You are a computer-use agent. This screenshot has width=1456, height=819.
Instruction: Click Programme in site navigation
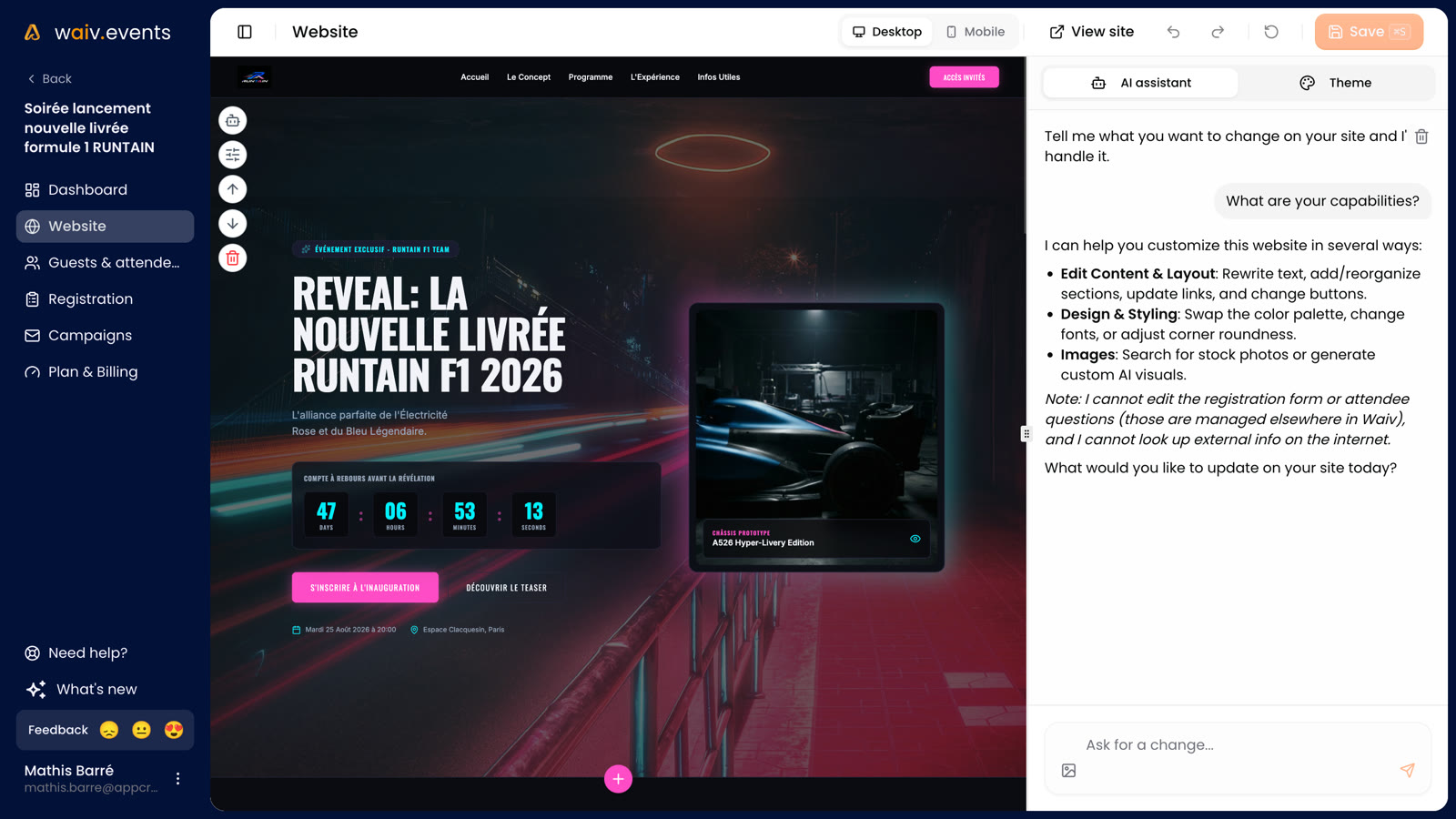pos(591,77)
